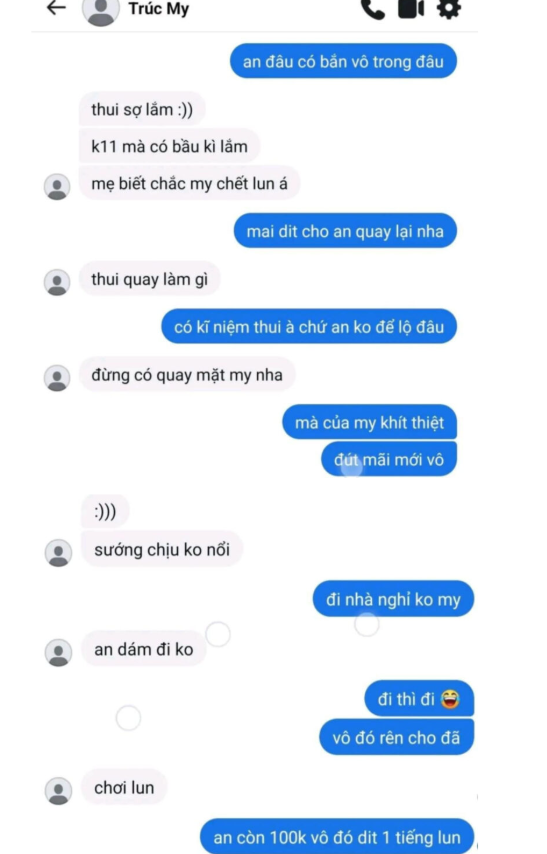The height and width of the screenshot is (854, 547).
Task: Tap avatar beside "đừng có quay mặt" message
Action: [57, 378]
